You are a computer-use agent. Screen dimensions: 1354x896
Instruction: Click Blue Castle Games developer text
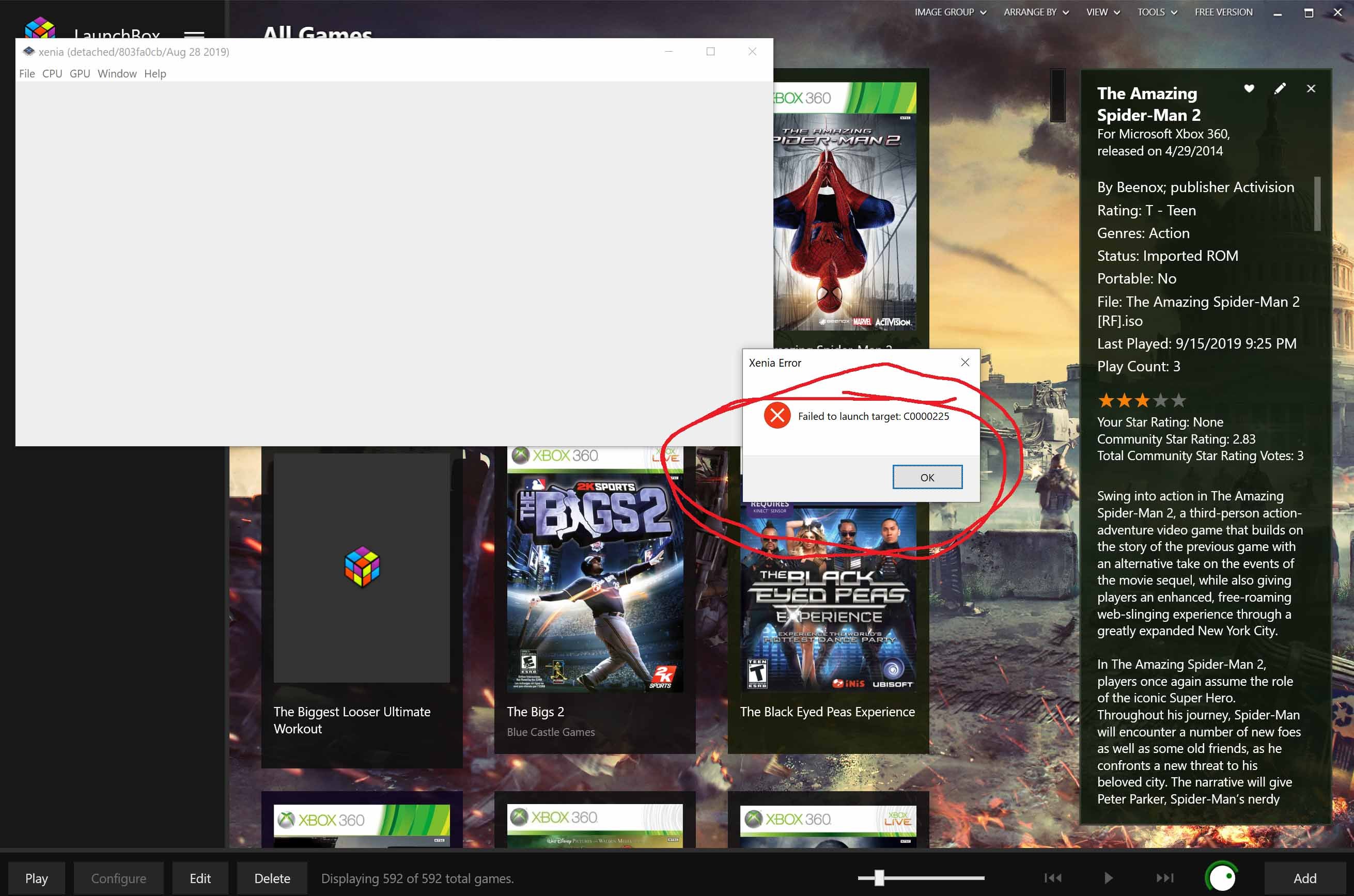550,732
